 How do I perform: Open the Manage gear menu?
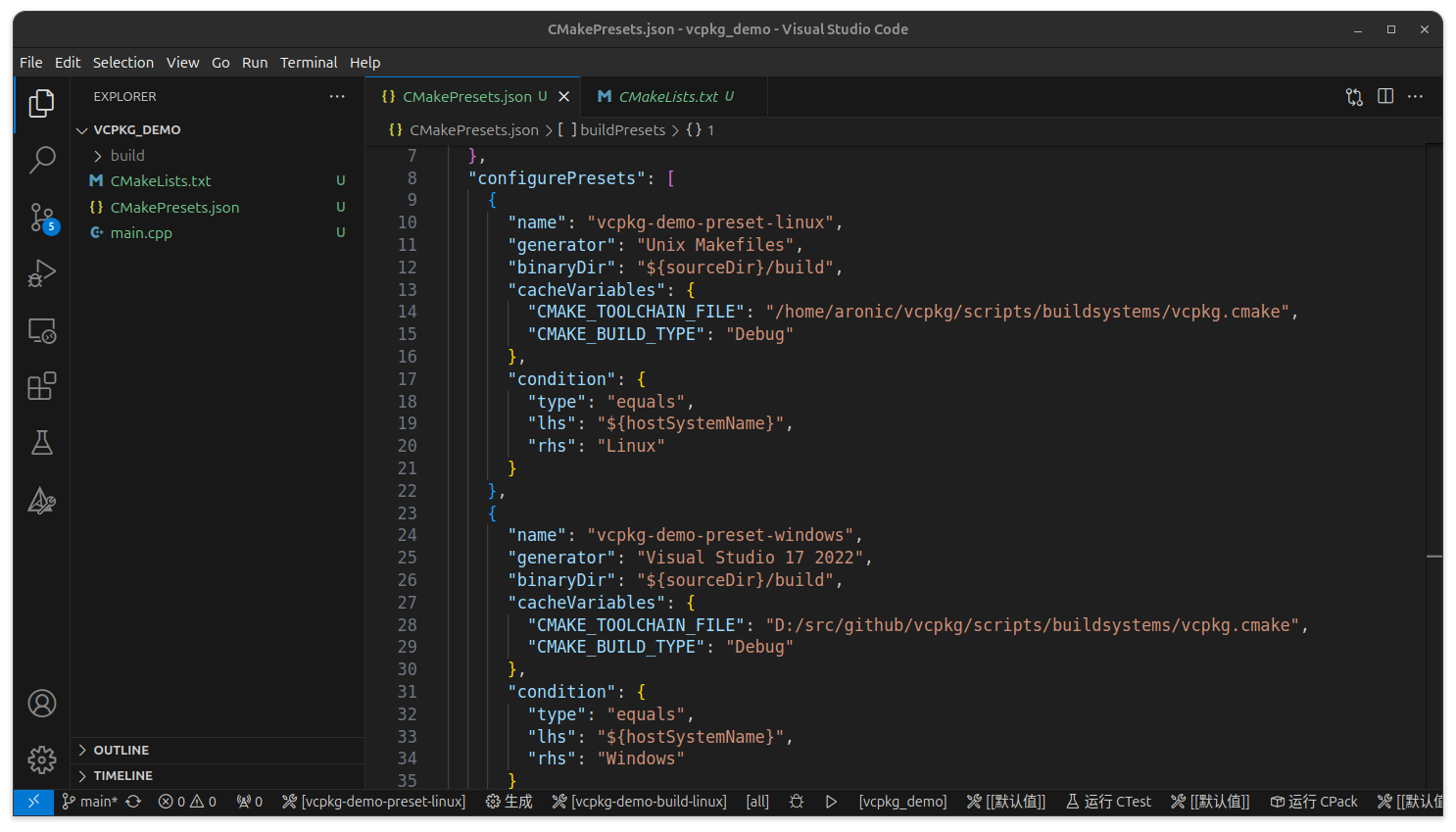[x=41, y=759]
